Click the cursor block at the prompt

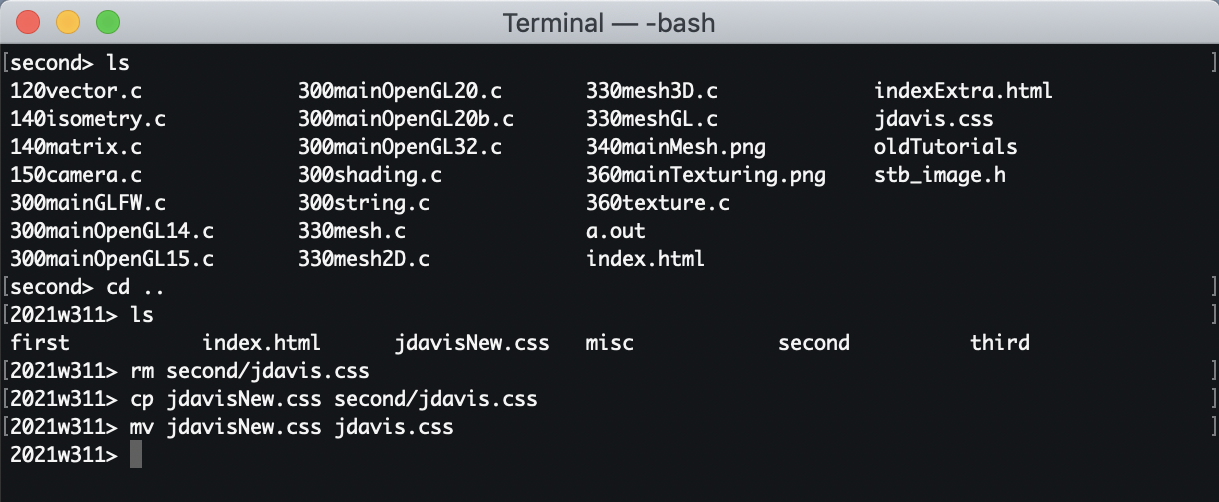coord(136,455)
